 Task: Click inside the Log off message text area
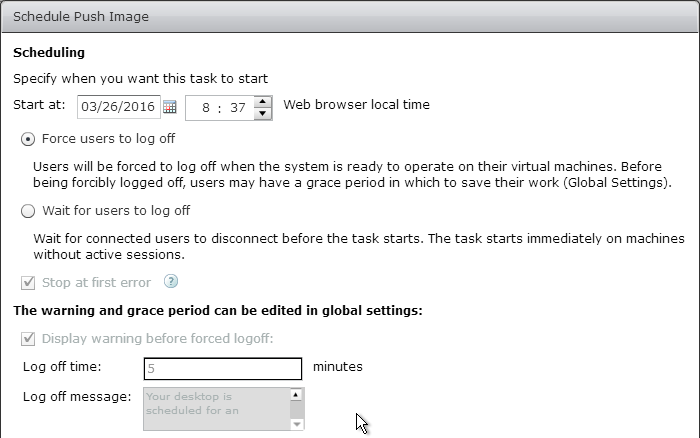215,409
